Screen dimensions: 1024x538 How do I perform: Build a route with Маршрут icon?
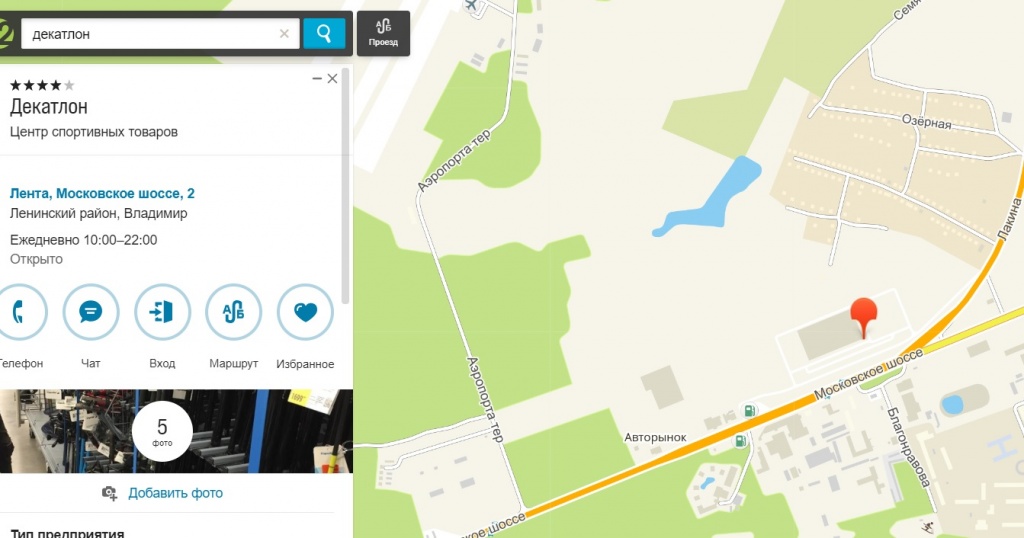pos(234,312)
